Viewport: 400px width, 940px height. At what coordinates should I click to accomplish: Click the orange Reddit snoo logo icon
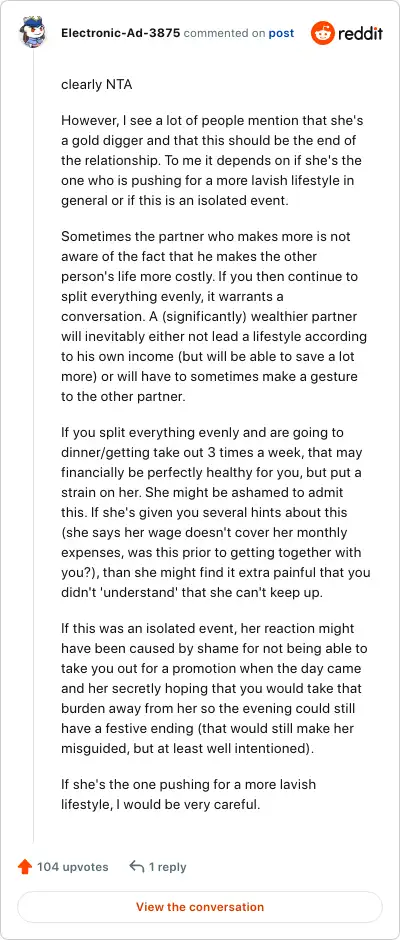tap(323, 33)
